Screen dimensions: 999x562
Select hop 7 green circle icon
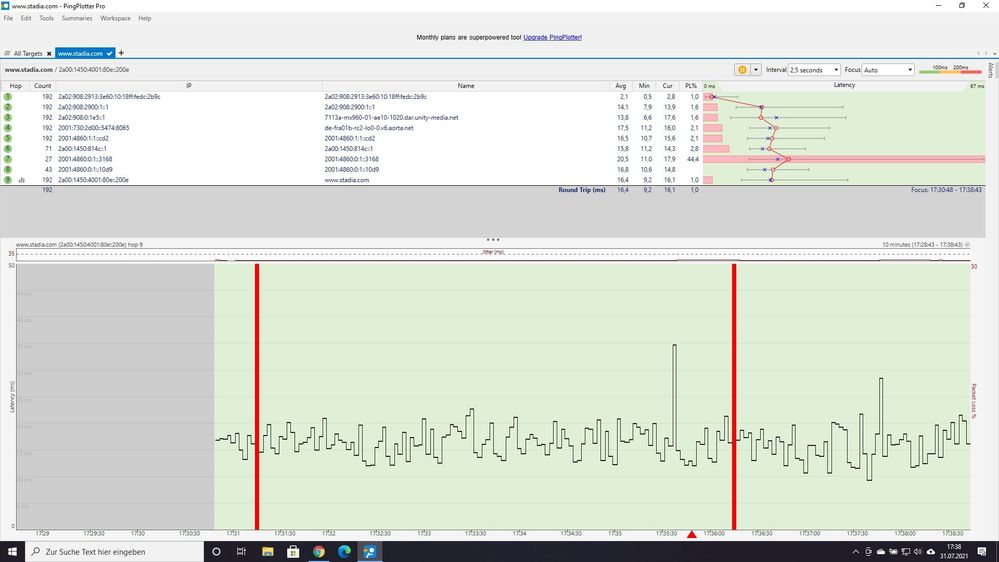click(x=8, y=159)
